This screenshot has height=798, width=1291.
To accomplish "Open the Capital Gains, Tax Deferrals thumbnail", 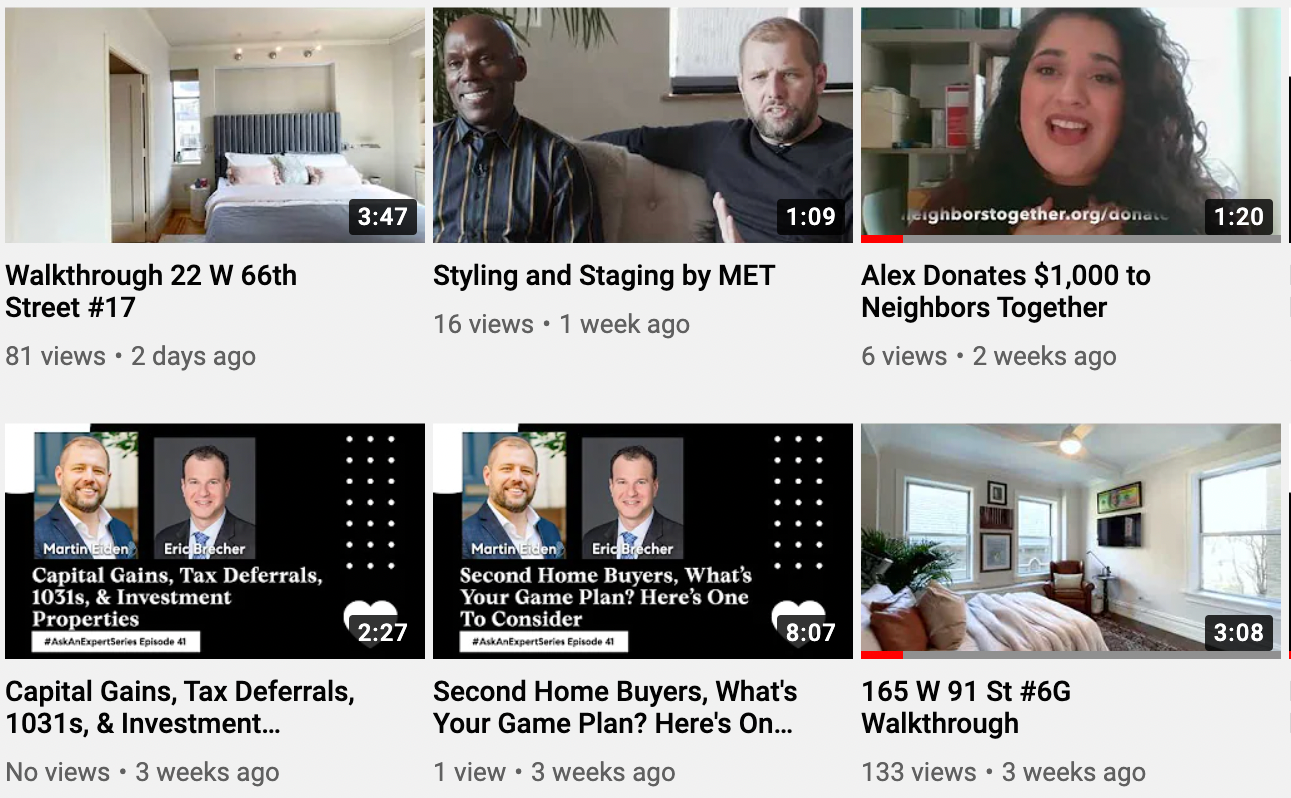I will tap(215, 541).
